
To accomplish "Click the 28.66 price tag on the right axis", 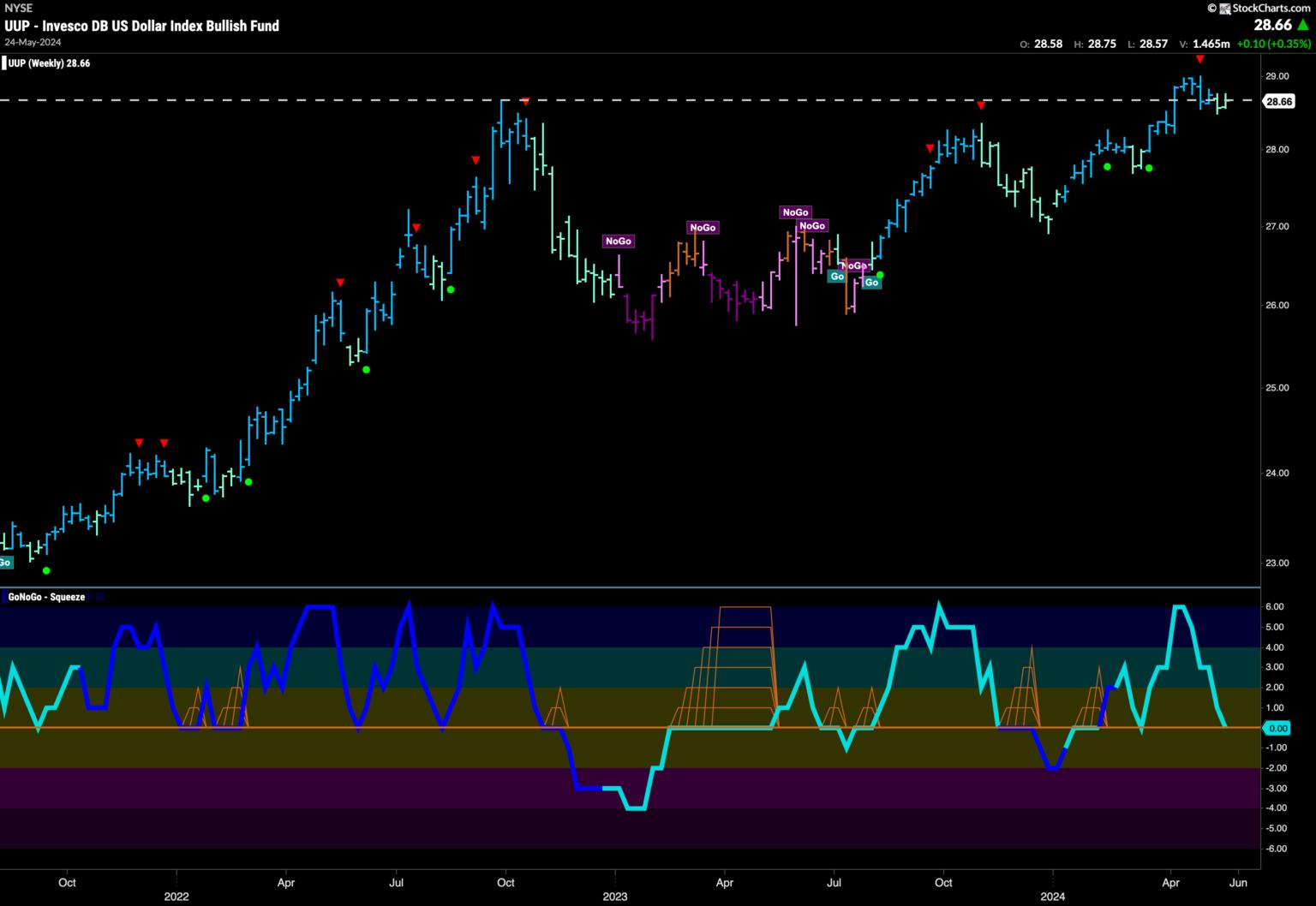I will 1278,102.
